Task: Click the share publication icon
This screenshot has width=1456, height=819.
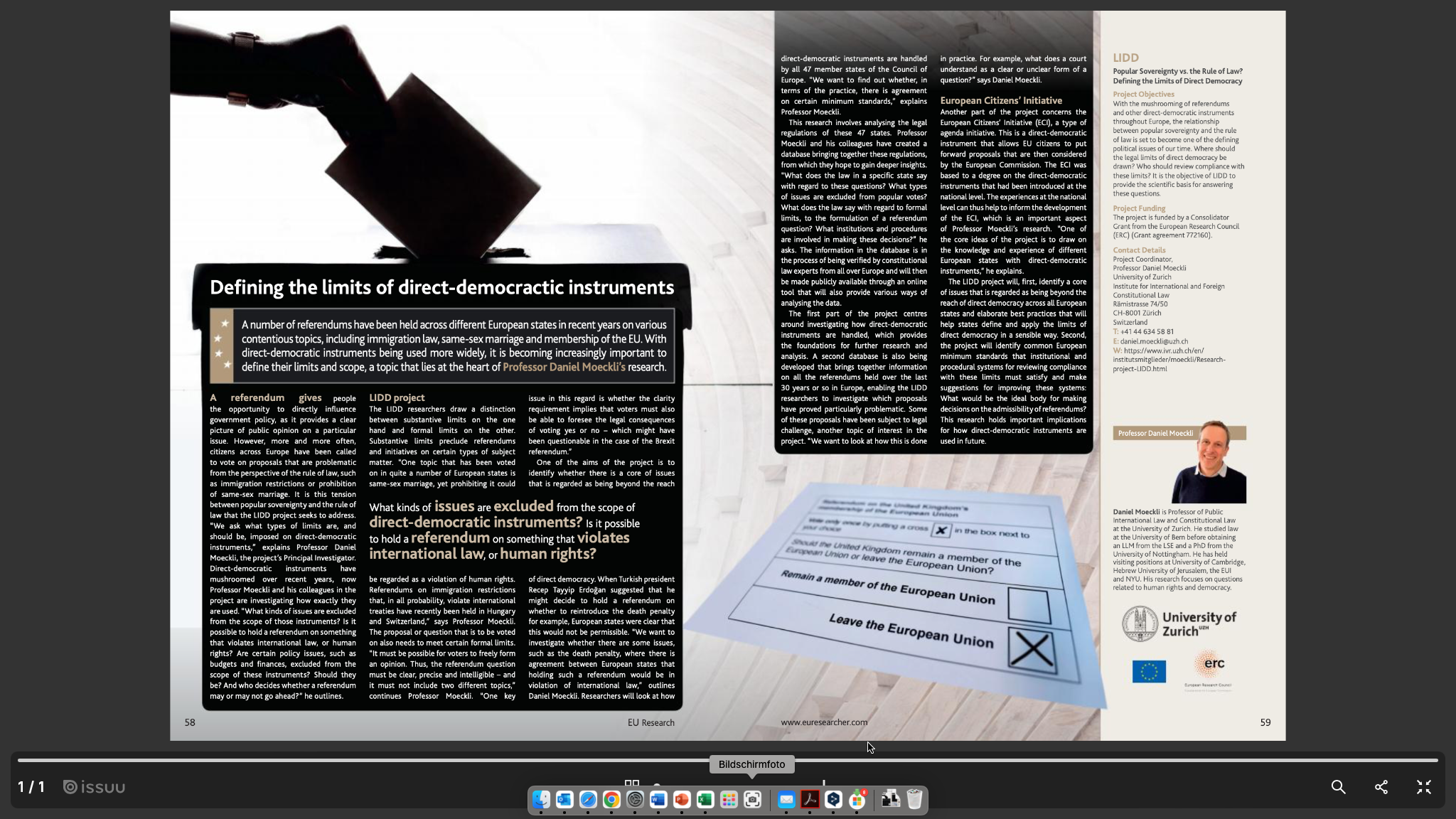Action: pyautogui.click(x=1381, y=787)
